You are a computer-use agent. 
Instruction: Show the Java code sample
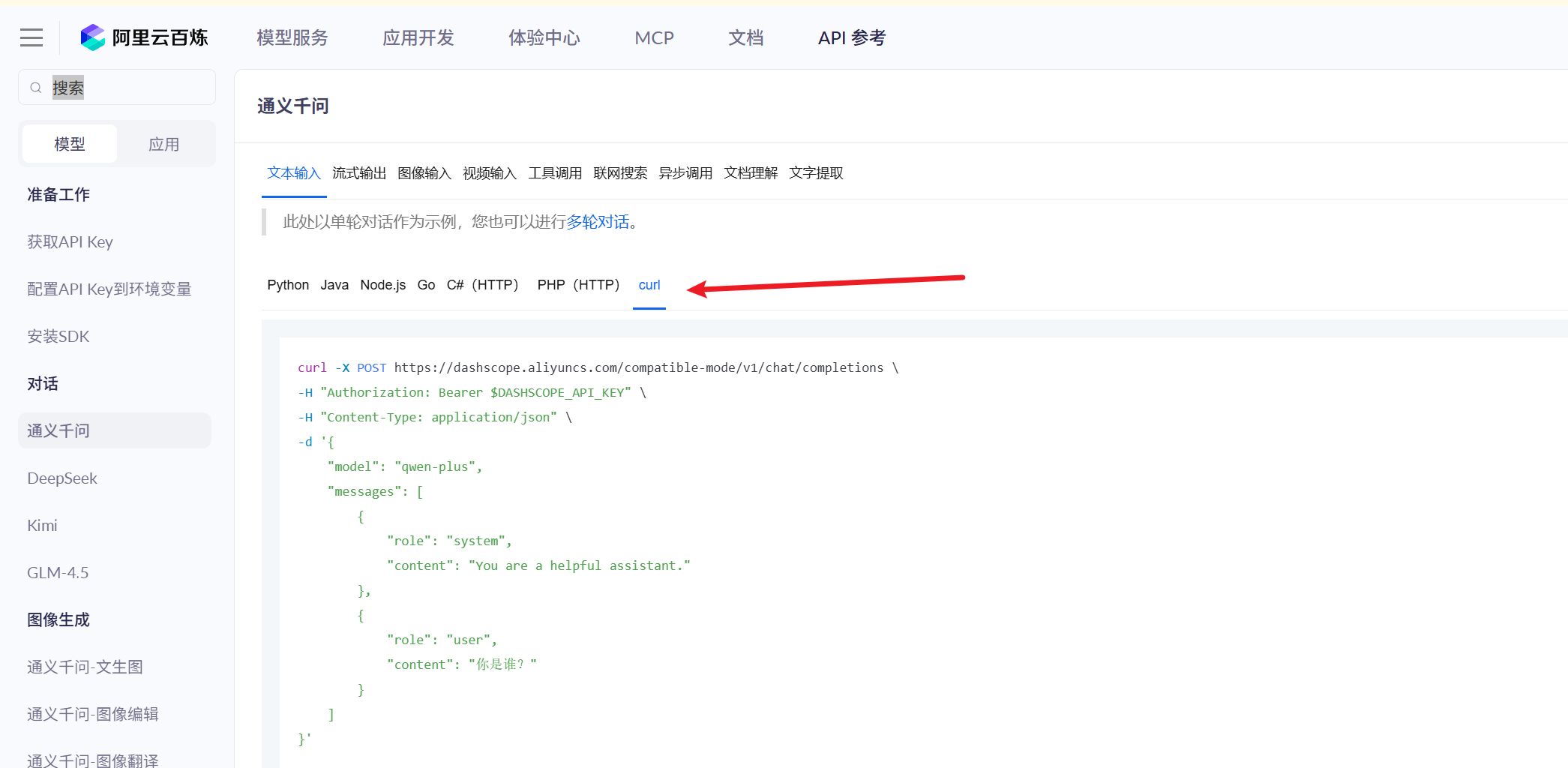[x=334, y=285]
